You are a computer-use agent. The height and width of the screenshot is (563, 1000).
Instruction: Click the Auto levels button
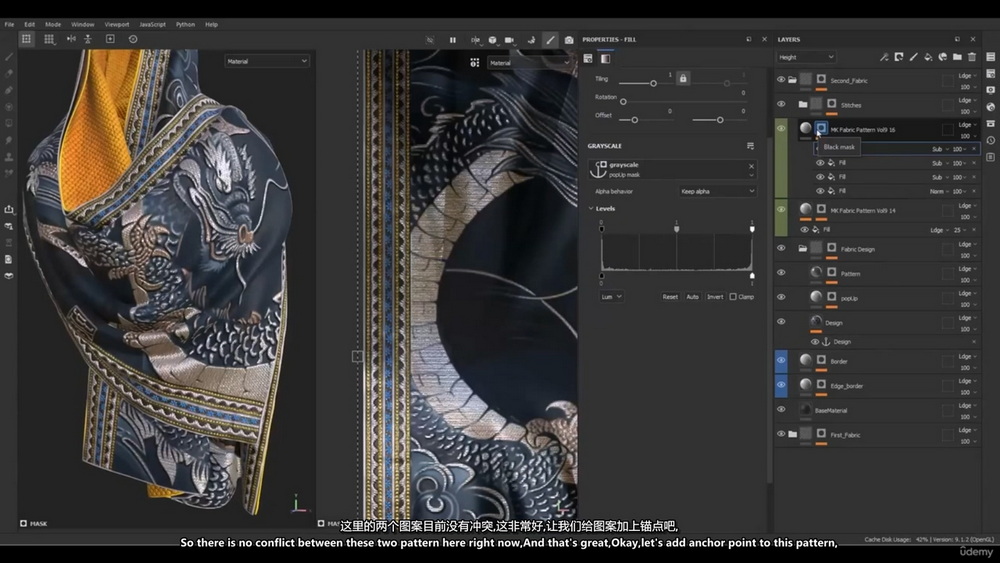click(x=692, y=296)
